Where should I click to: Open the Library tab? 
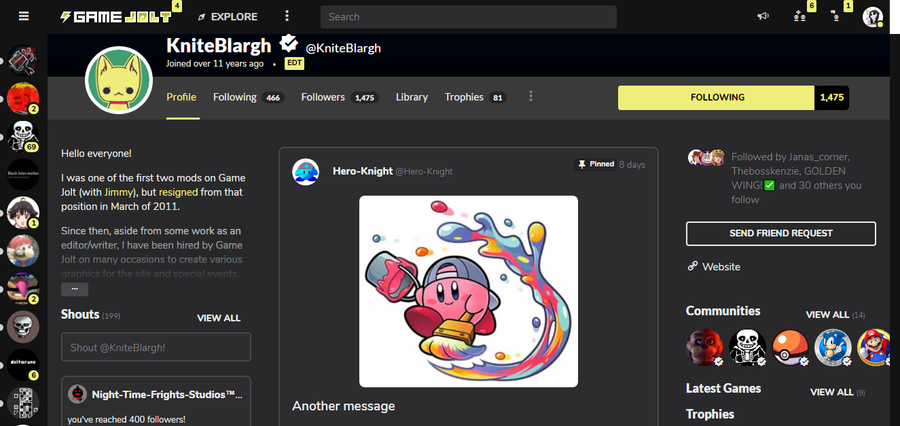click(x=412, y=97)
